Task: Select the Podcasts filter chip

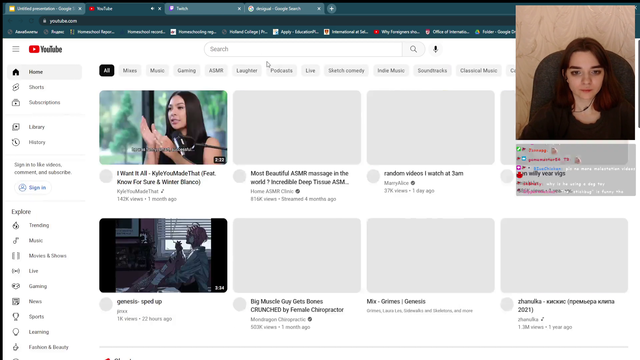Action: pos(281,71)
